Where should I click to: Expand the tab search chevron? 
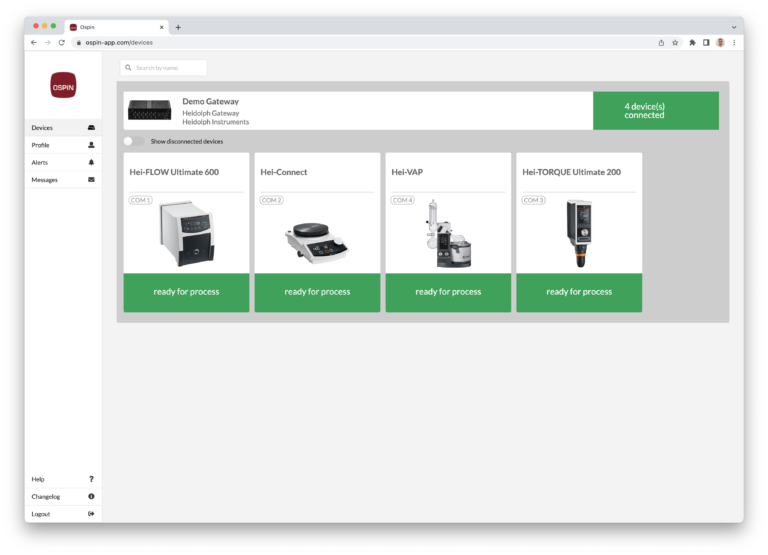(734, 27)
